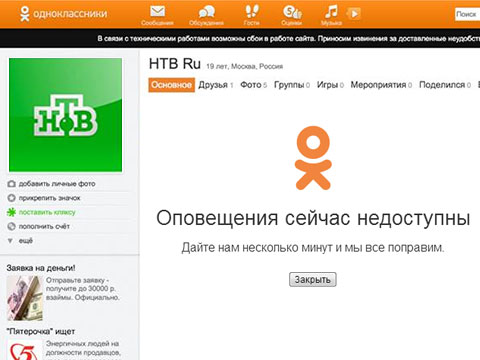
Task: Open the video play icon in header
Action: 354,14
